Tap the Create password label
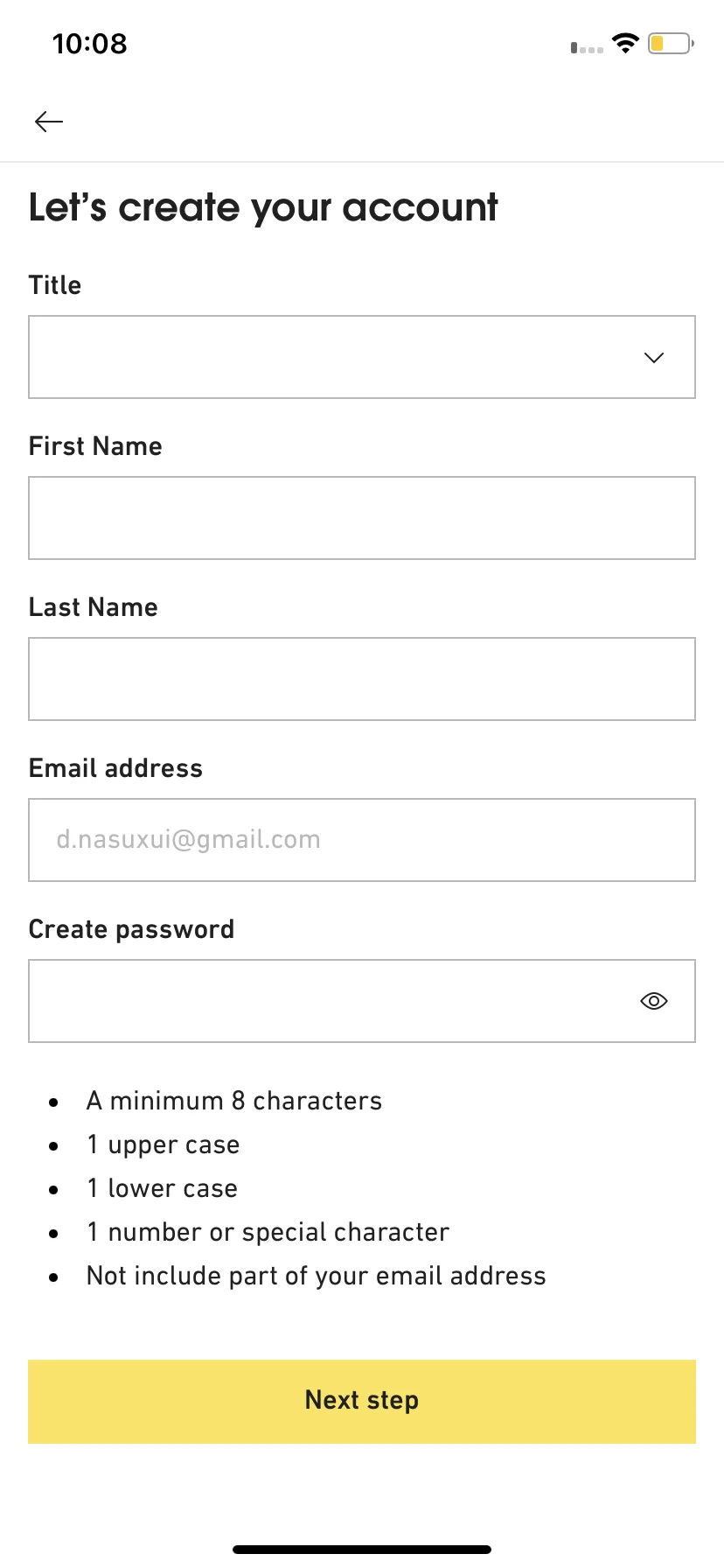This screenshot has width=724, height=1568. pos(131,929)
